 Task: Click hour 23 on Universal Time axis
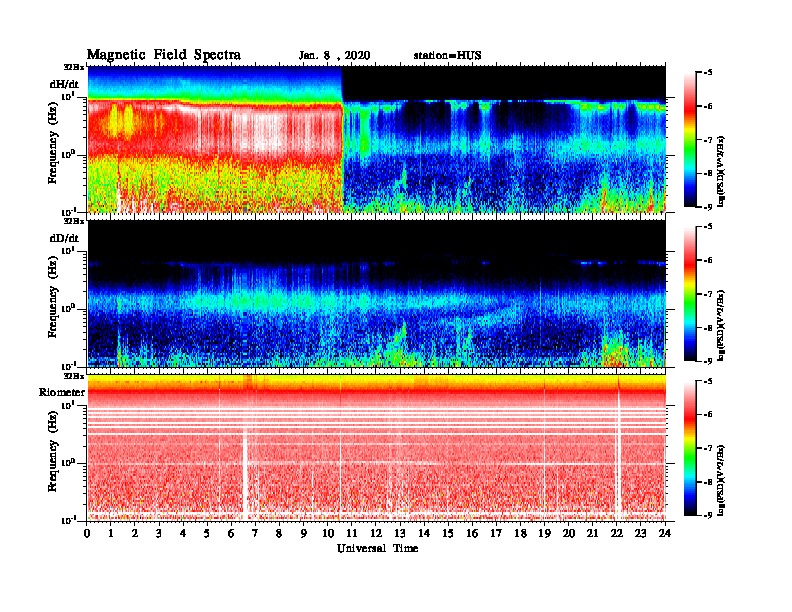(x=641, y=534)
